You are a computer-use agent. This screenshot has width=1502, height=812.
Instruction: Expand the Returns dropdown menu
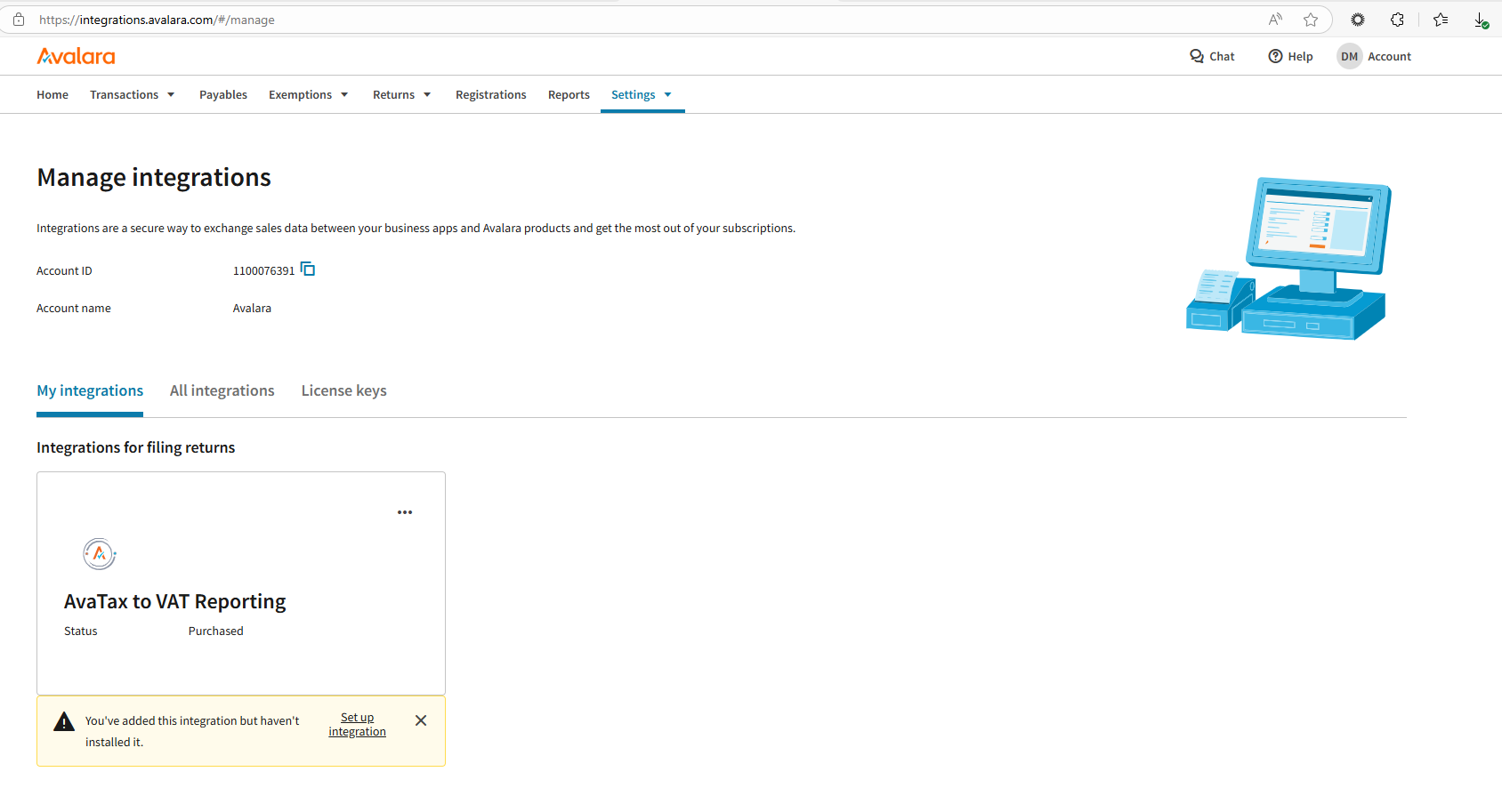point(402,94)
